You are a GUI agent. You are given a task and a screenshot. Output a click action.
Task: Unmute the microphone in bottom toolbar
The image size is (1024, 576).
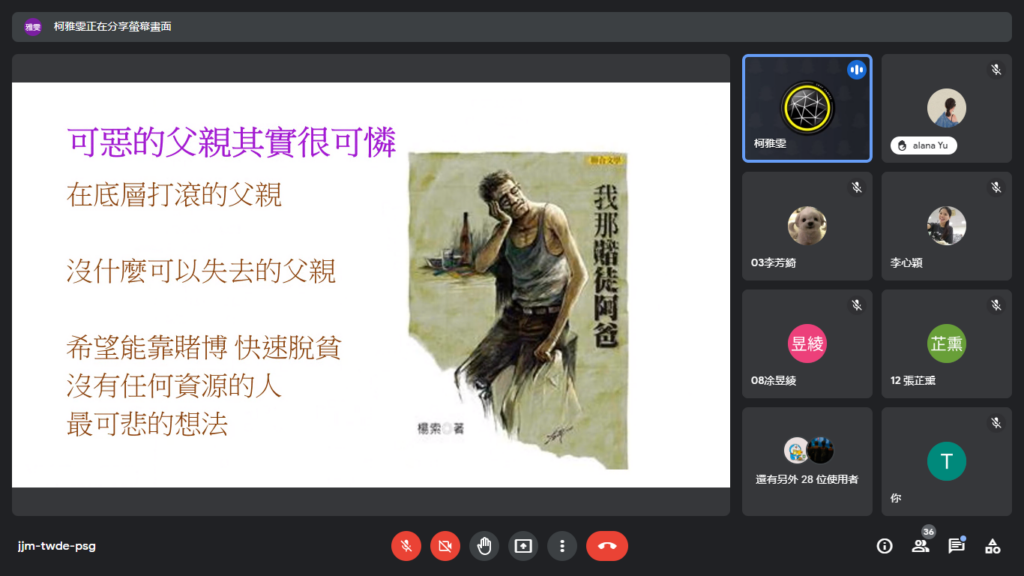[x=406, y=546]
